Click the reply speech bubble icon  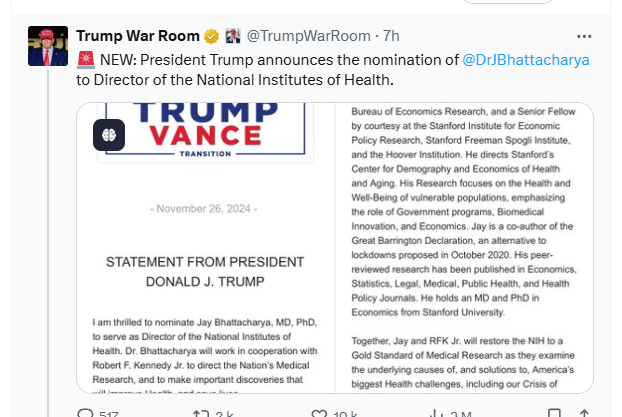(86, 413)
